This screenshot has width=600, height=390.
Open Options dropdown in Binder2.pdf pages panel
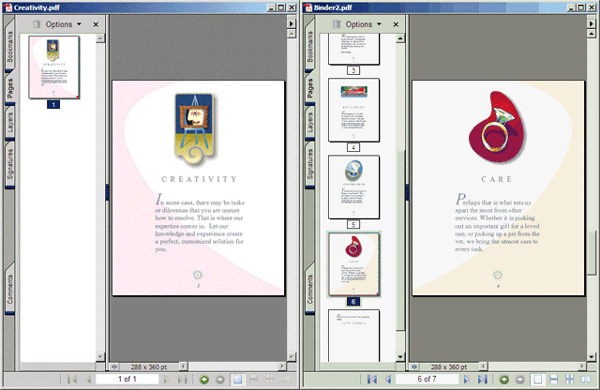tap(363, 24)
